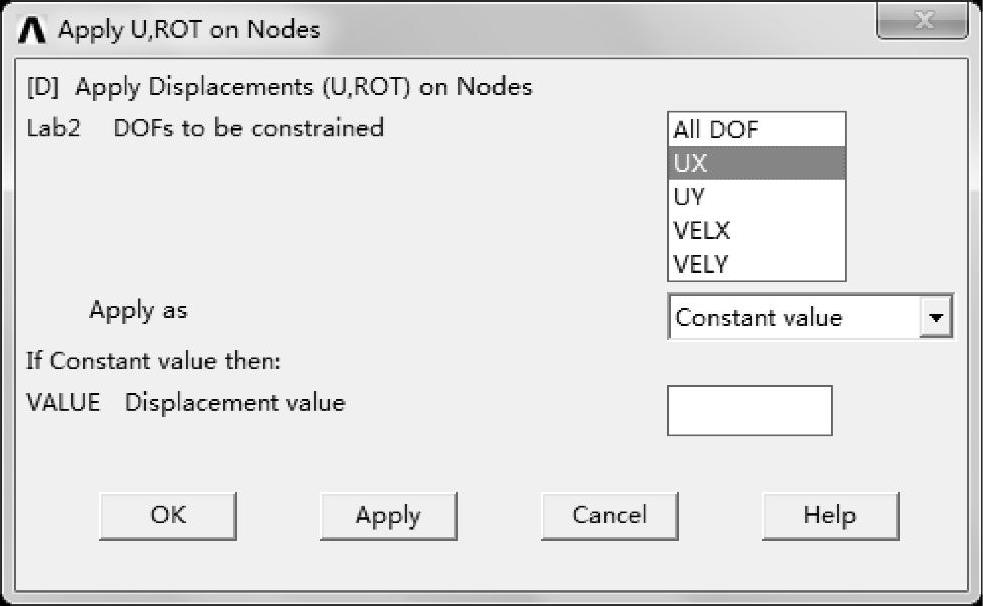Click the Lab2 DOFs to be constrained label
Viewport: 983px width, 606px height.
205,128
